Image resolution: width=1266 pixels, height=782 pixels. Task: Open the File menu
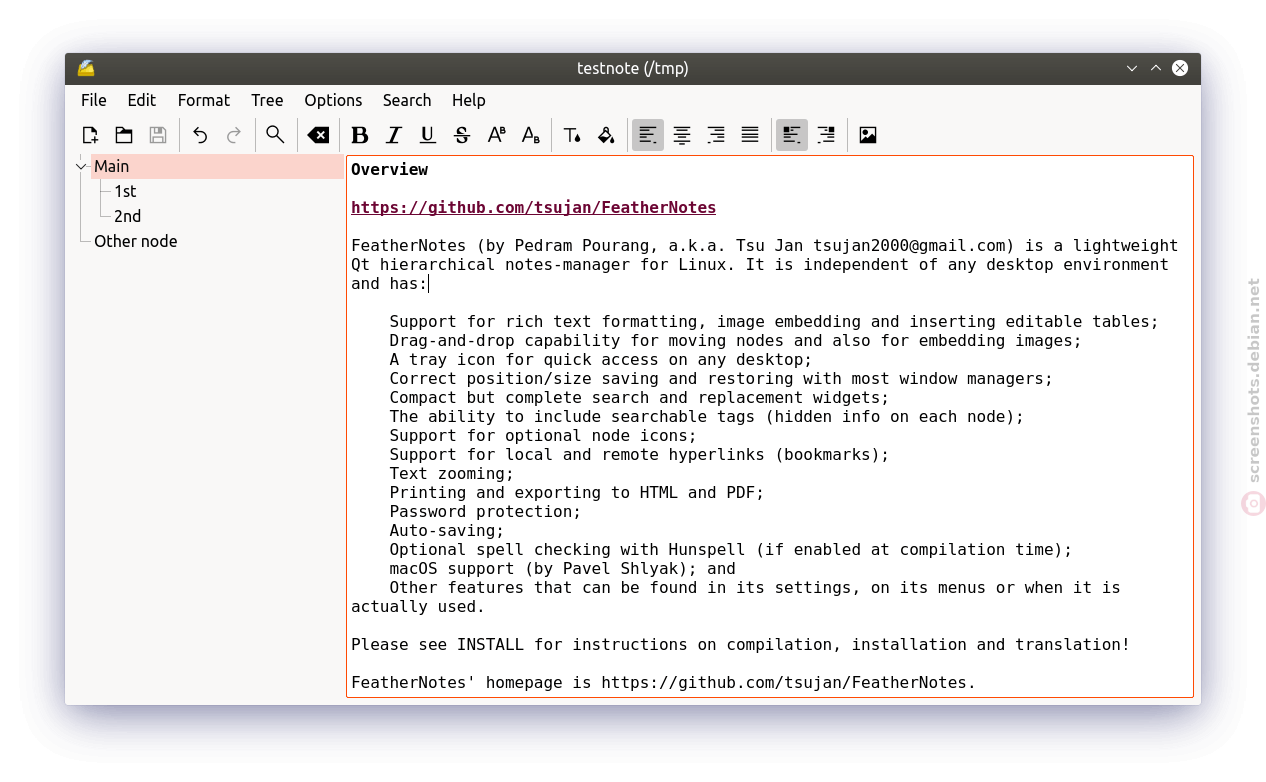[94, 100]
